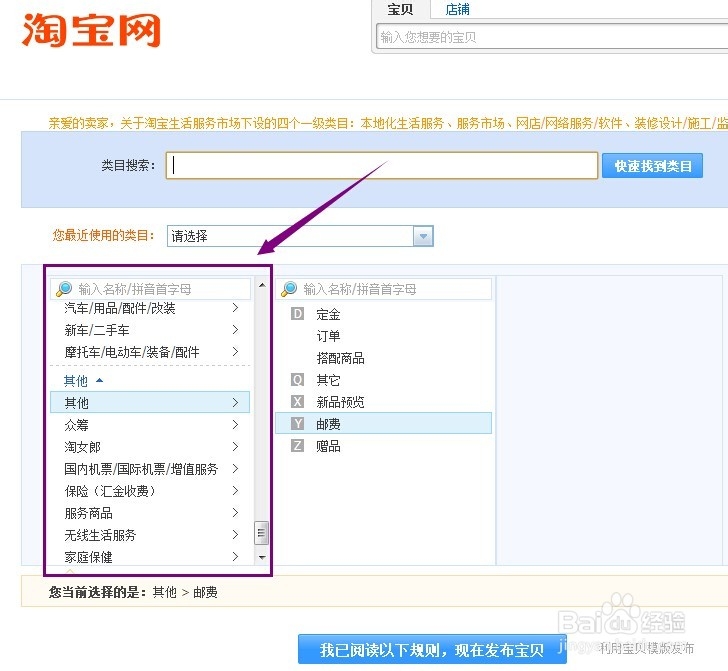Click chevron arrow beside 淘女郎
Viewport: 728px width, 671px height.
pyautogui.click(x=235, y=447)
